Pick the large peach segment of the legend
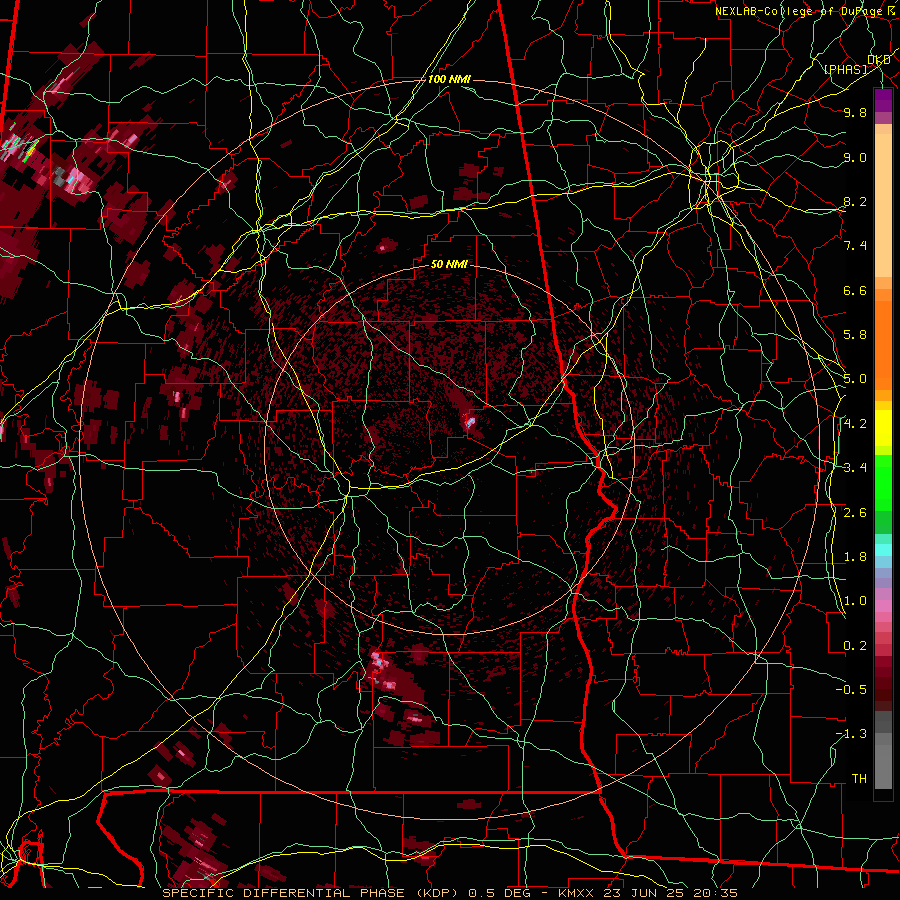This screenshot has height=900, width=900. click(883, 205)
